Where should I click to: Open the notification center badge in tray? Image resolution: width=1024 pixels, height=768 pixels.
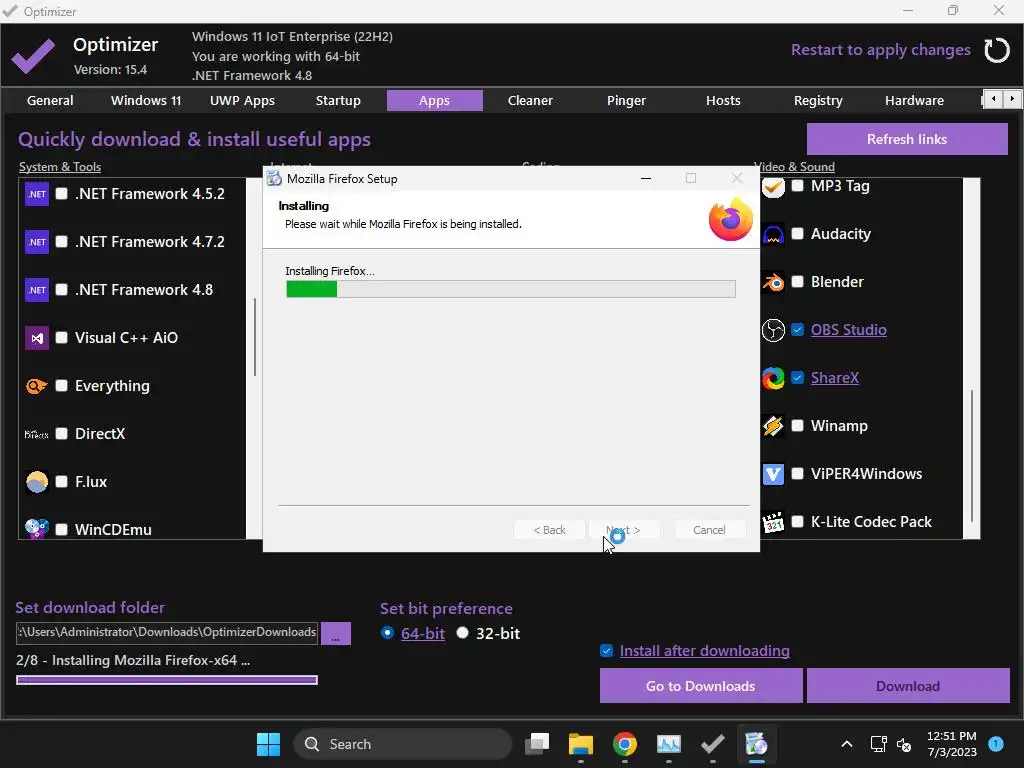click(996, 743)
